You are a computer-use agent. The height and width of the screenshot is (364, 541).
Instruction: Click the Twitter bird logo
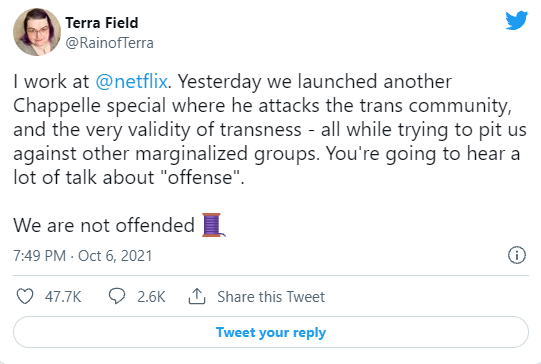[517, 20]
